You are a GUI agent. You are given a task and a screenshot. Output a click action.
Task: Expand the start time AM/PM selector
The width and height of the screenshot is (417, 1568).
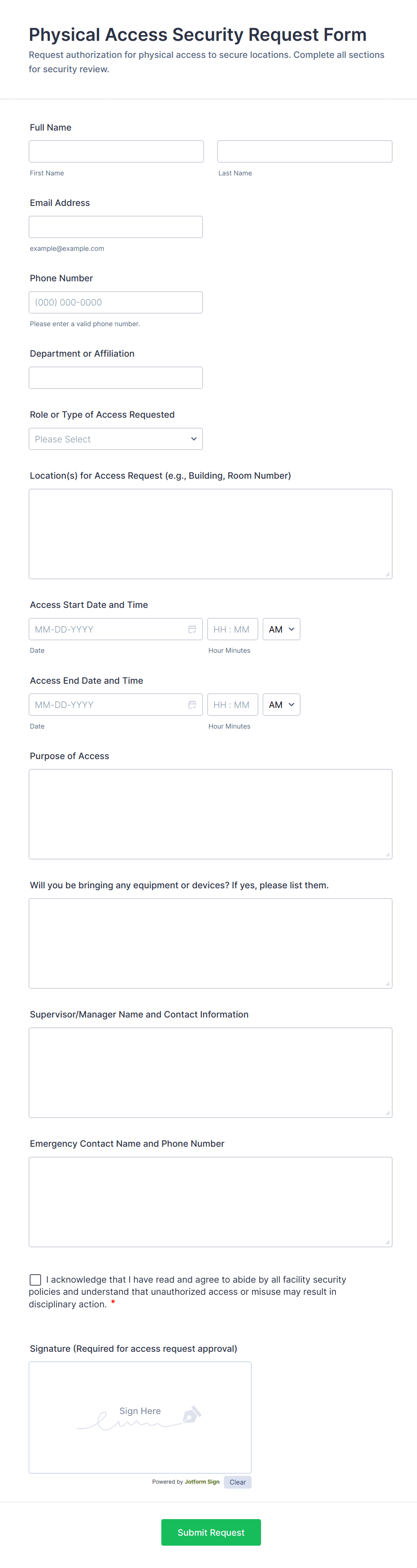click(281, 629)
